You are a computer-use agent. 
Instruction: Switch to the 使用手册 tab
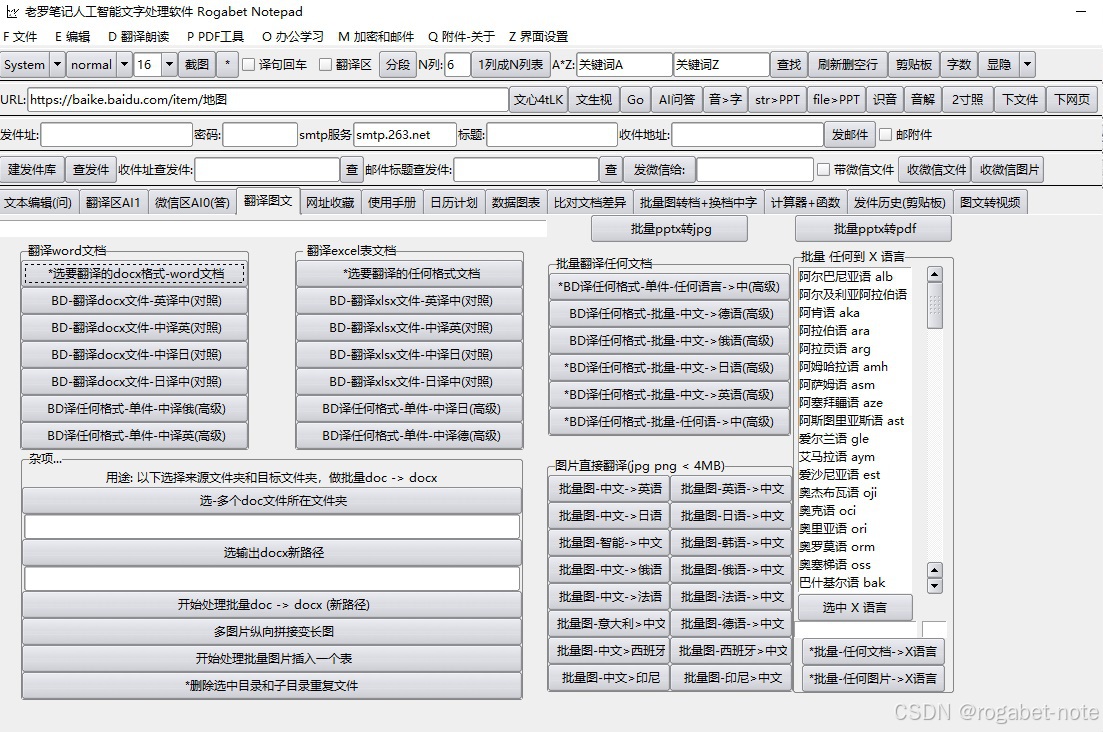point(392,203)
